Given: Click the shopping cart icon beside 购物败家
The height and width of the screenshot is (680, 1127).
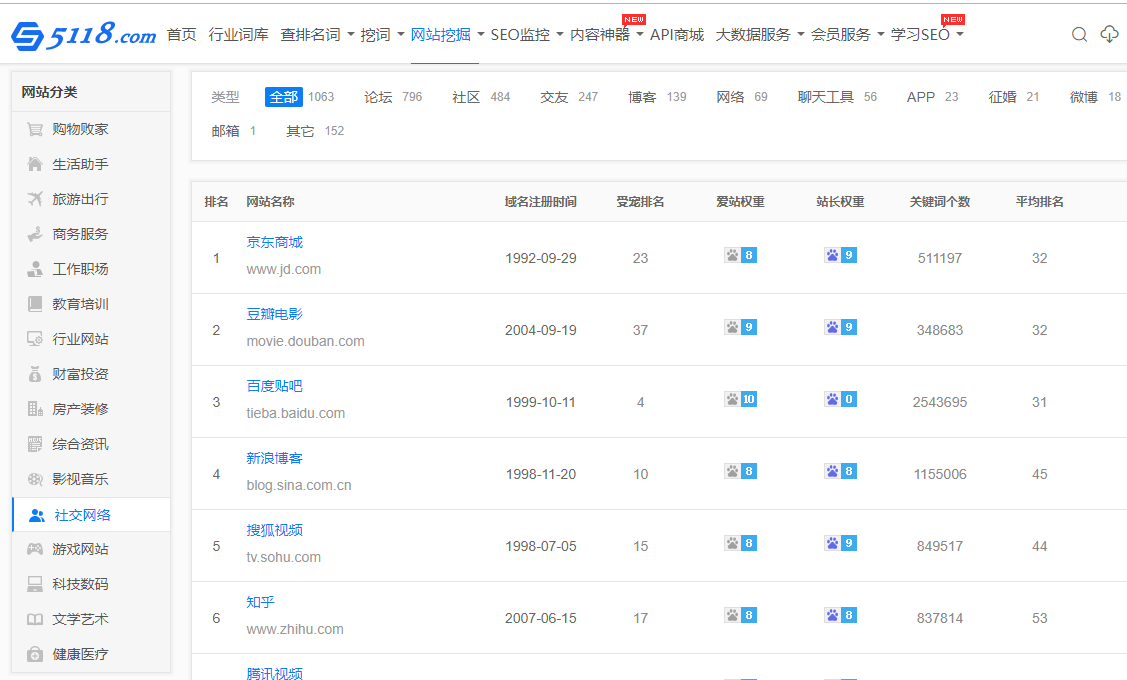Looking at the screenshot, I should (x=34, y=129).
